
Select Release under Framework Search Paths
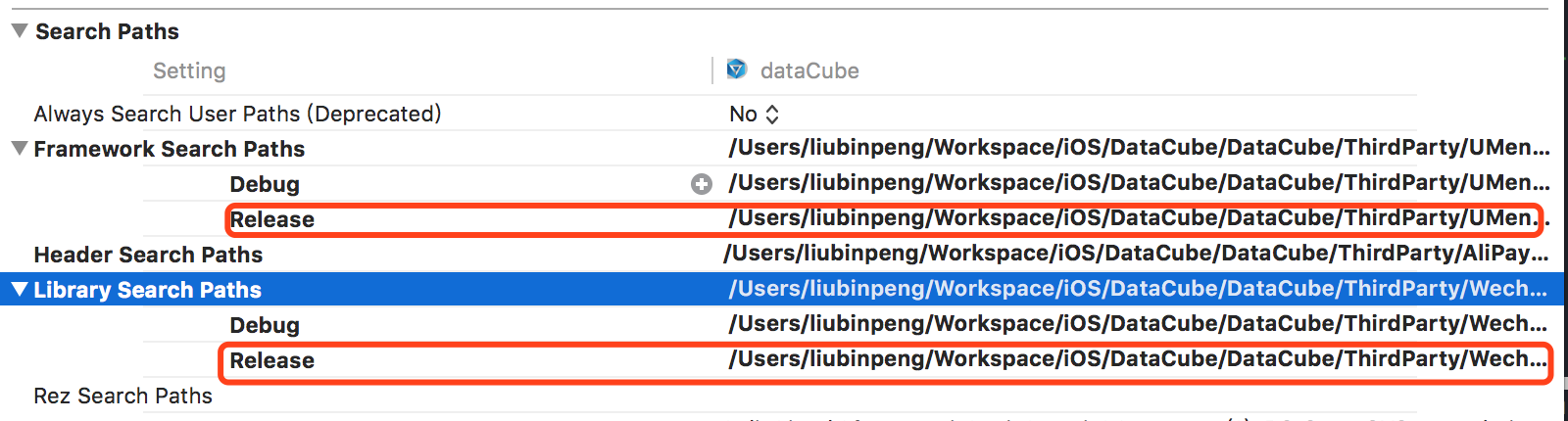click(x=272, y=219)
